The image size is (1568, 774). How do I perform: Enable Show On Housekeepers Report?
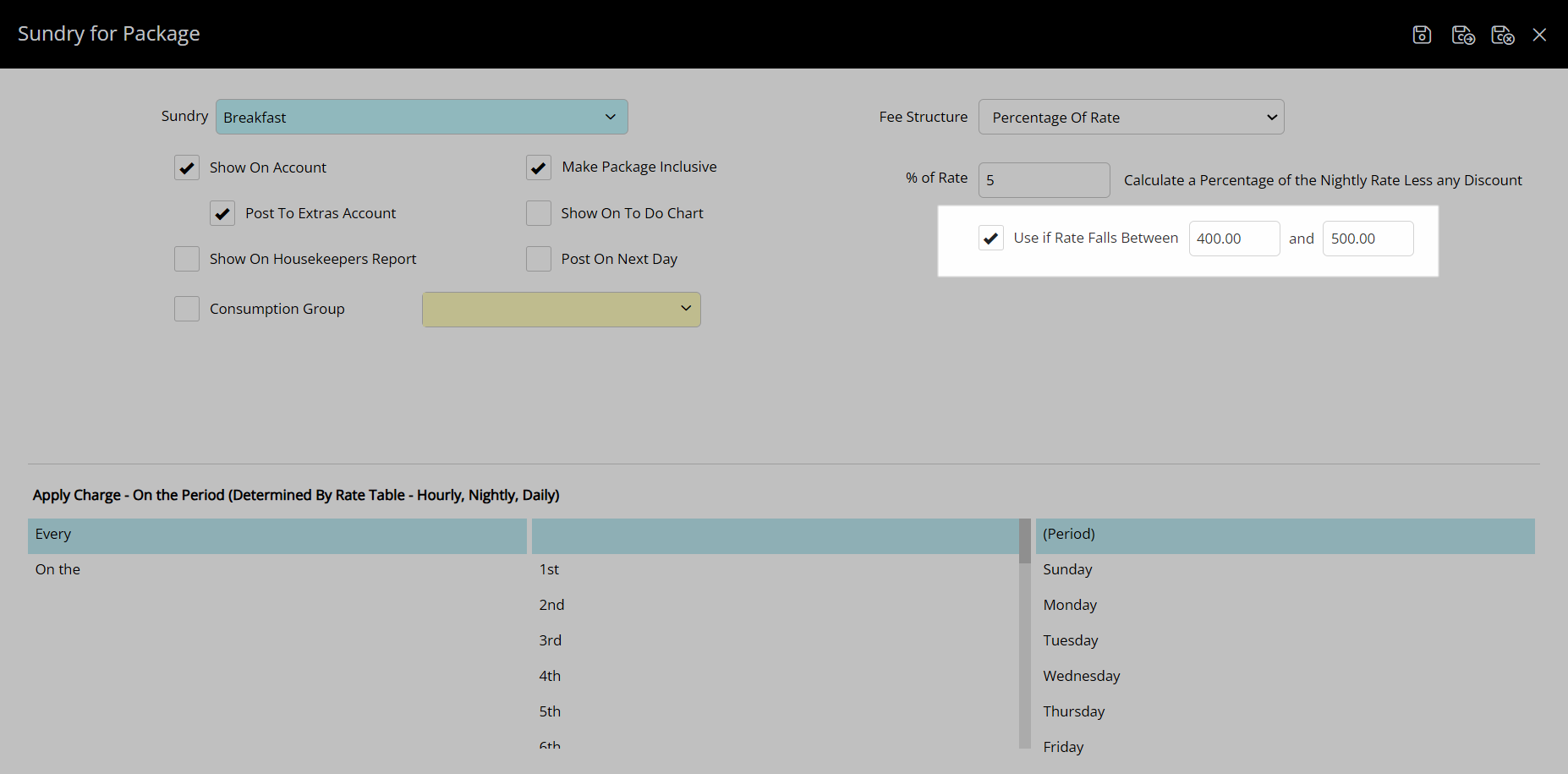(187, 259)
